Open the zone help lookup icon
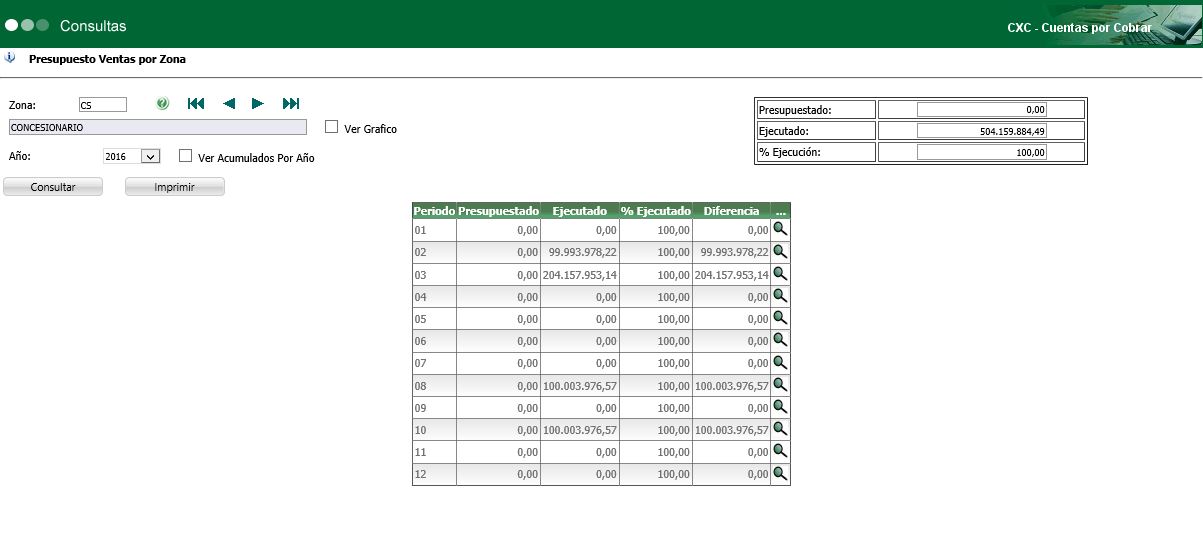1203x533 pixels. (163, 103)
